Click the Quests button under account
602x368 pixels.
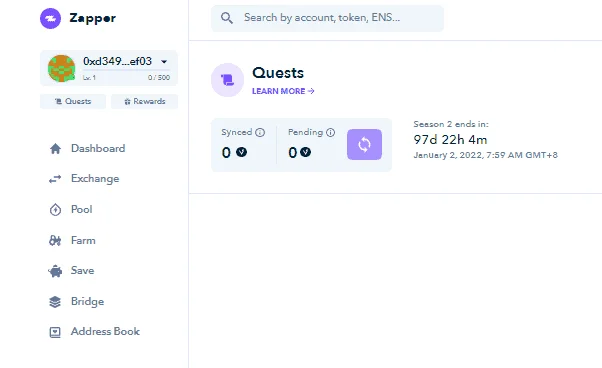click(73, 101)
